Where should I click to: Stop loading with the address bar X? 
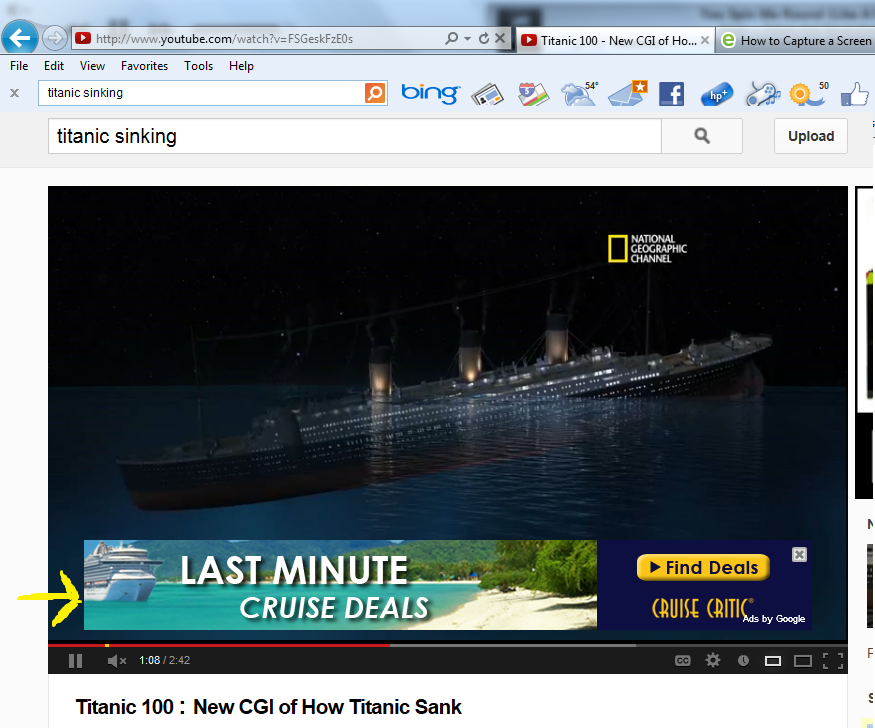500,38
